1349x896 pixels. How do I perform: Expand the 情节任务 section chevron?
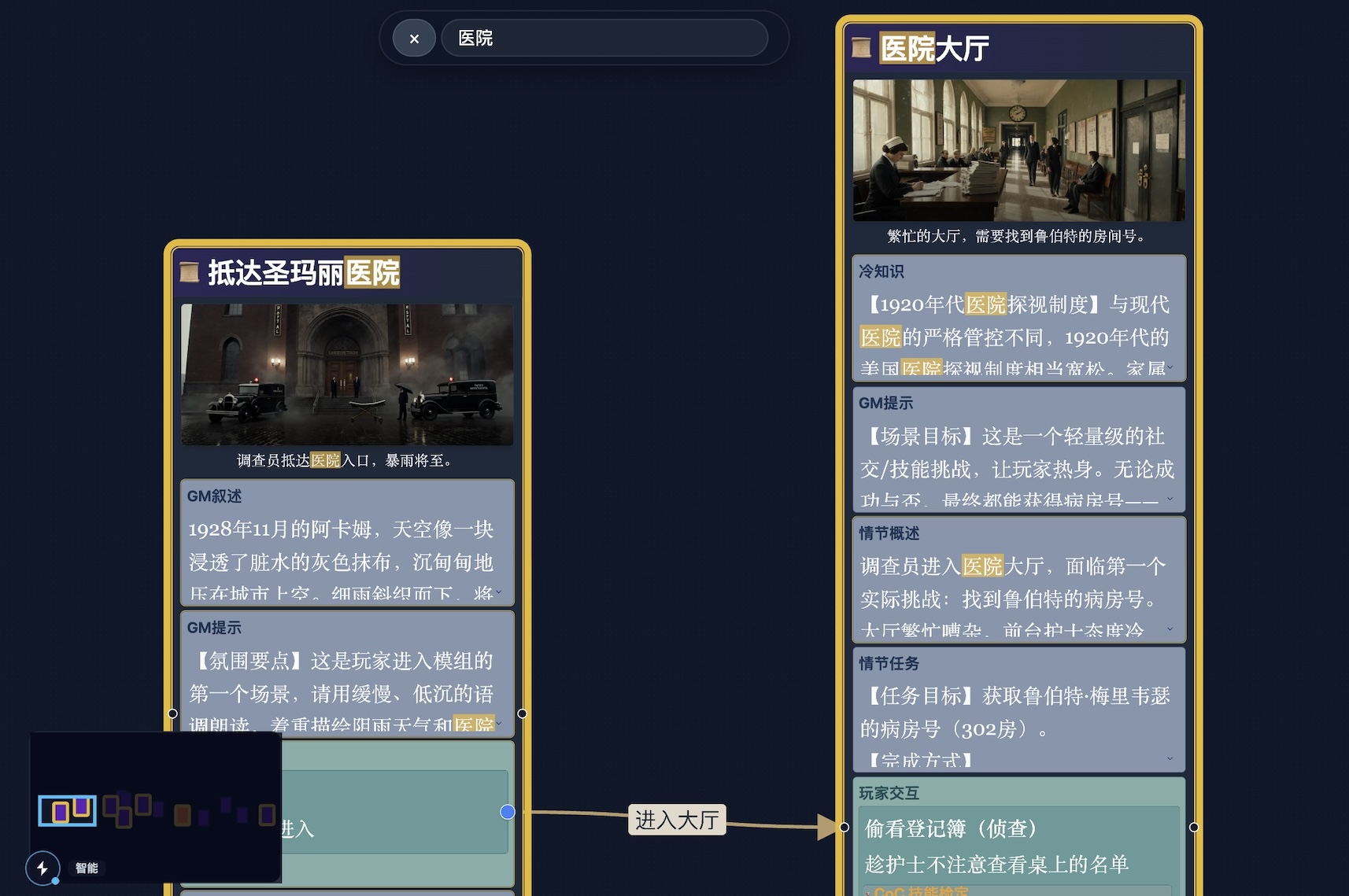pos(1170,758)
